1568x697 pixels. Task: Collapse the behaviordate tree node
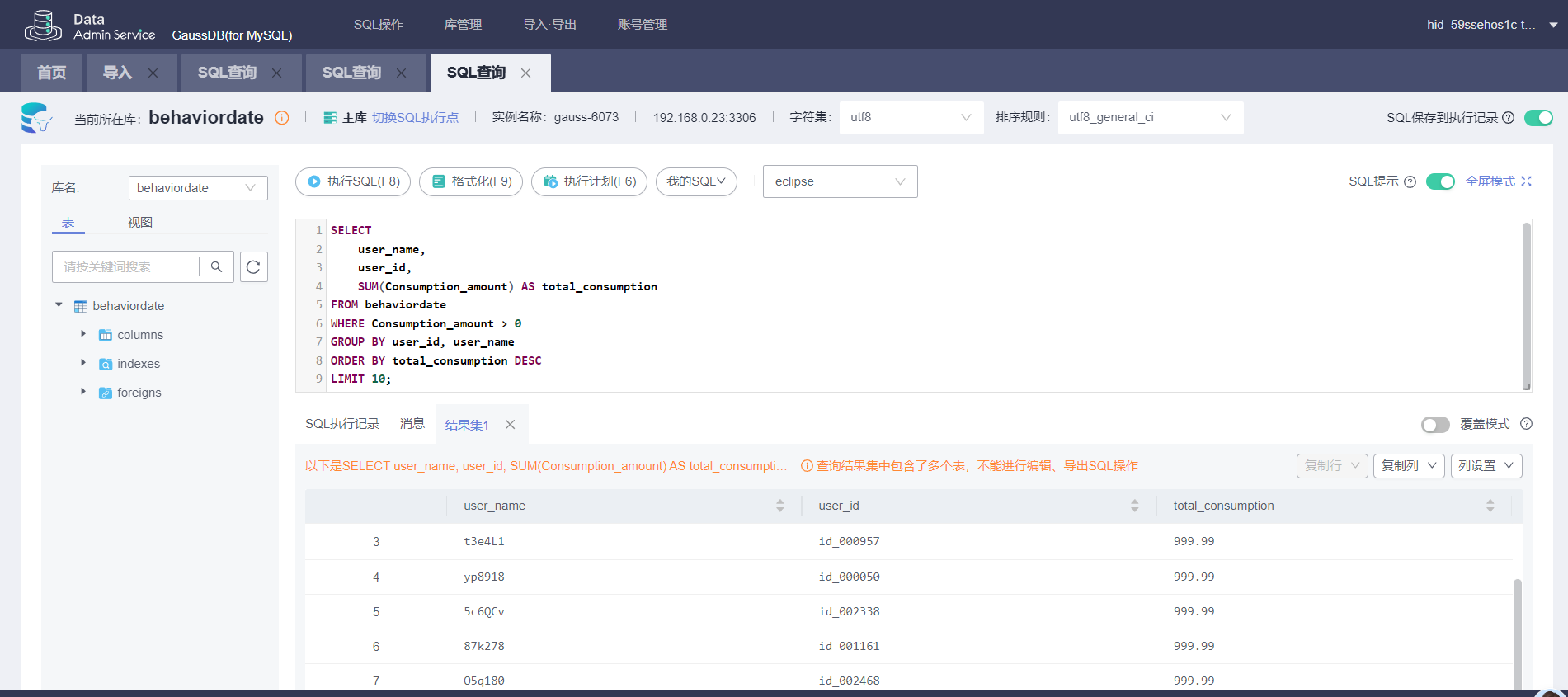[x=59, y=305]
